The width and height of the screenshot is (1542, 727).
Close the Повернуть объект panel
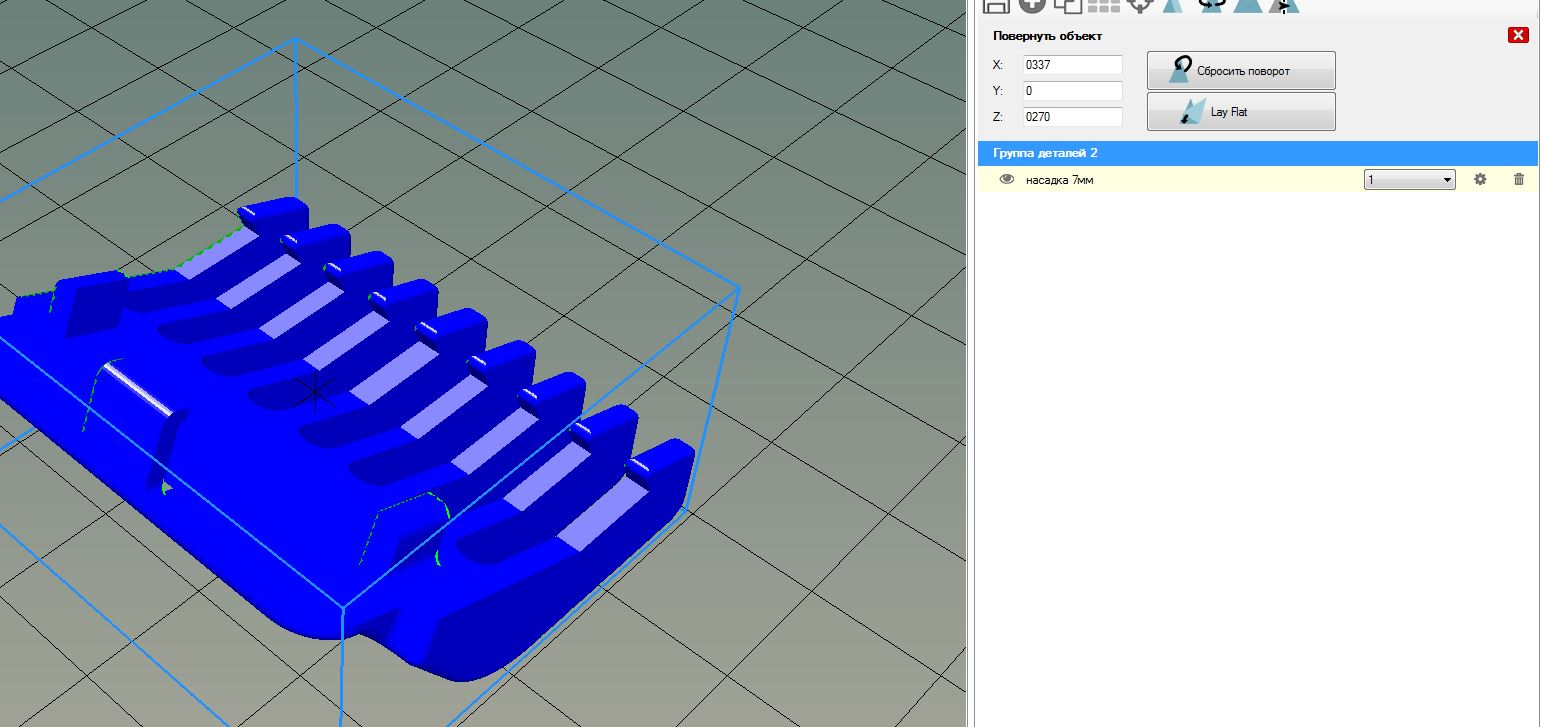tap(1518, 35)
